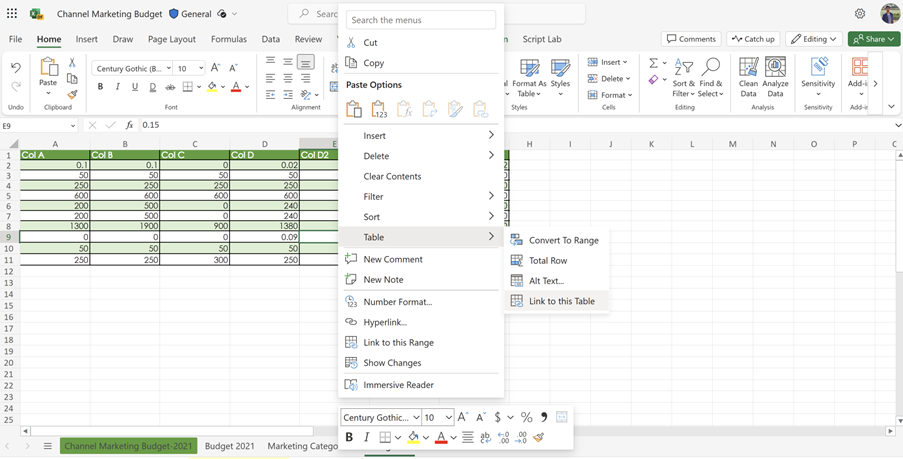Click the AutoSum sigma icon
This screenshot has height=459, width=903.
[653, 62]
